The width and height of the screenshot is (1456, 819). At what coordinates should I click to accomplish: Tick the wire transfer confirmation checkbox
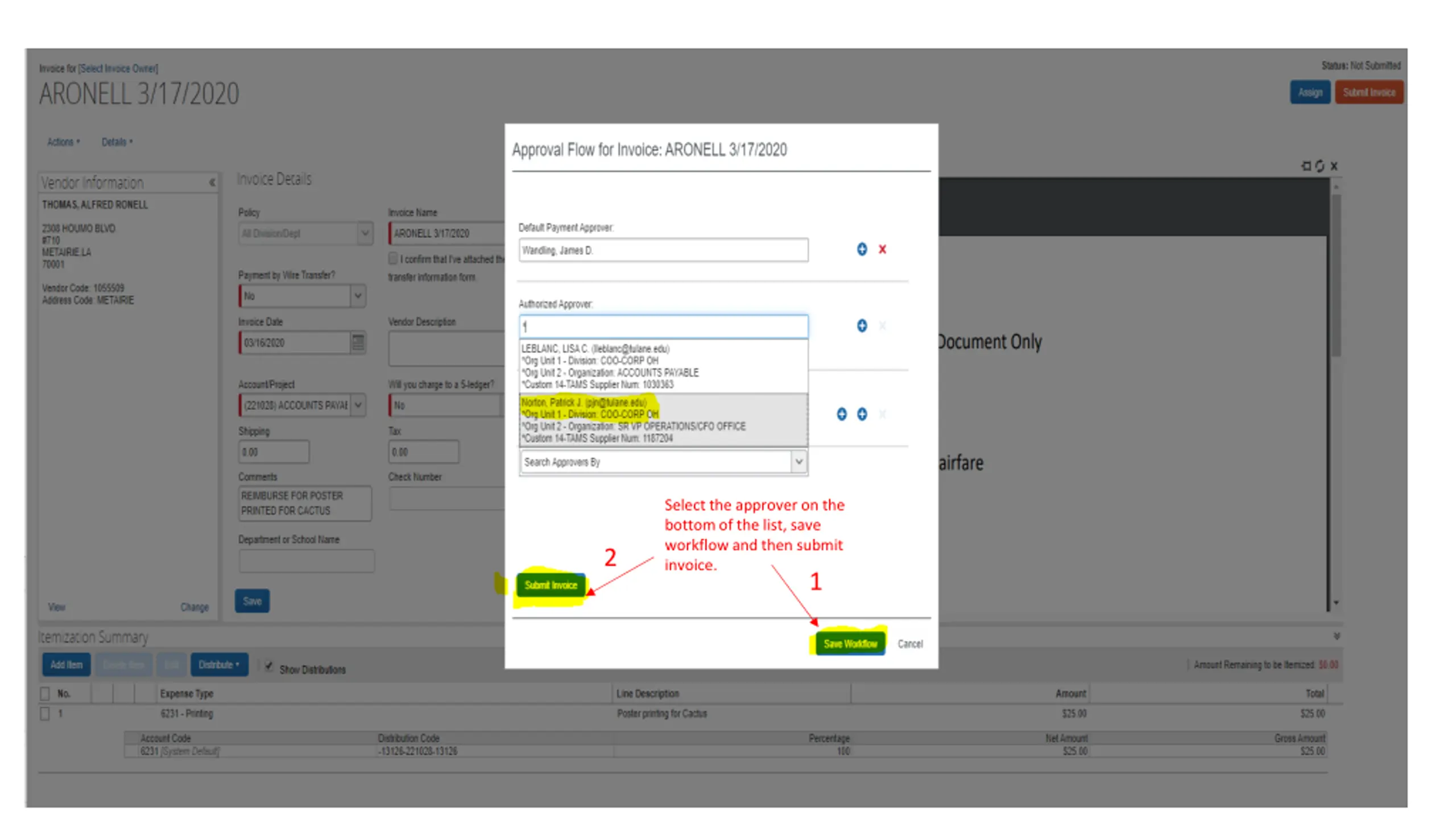click(x=393, y=259)
